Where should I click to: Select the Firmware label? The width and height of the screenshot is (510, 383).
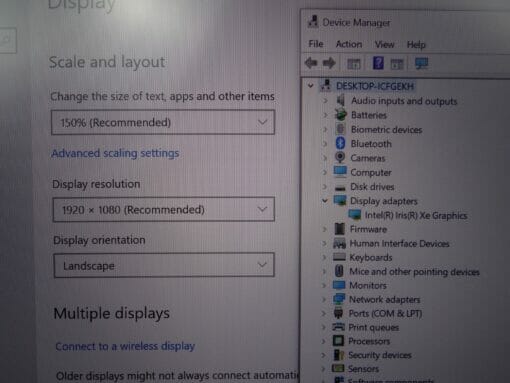click(368, 229)
